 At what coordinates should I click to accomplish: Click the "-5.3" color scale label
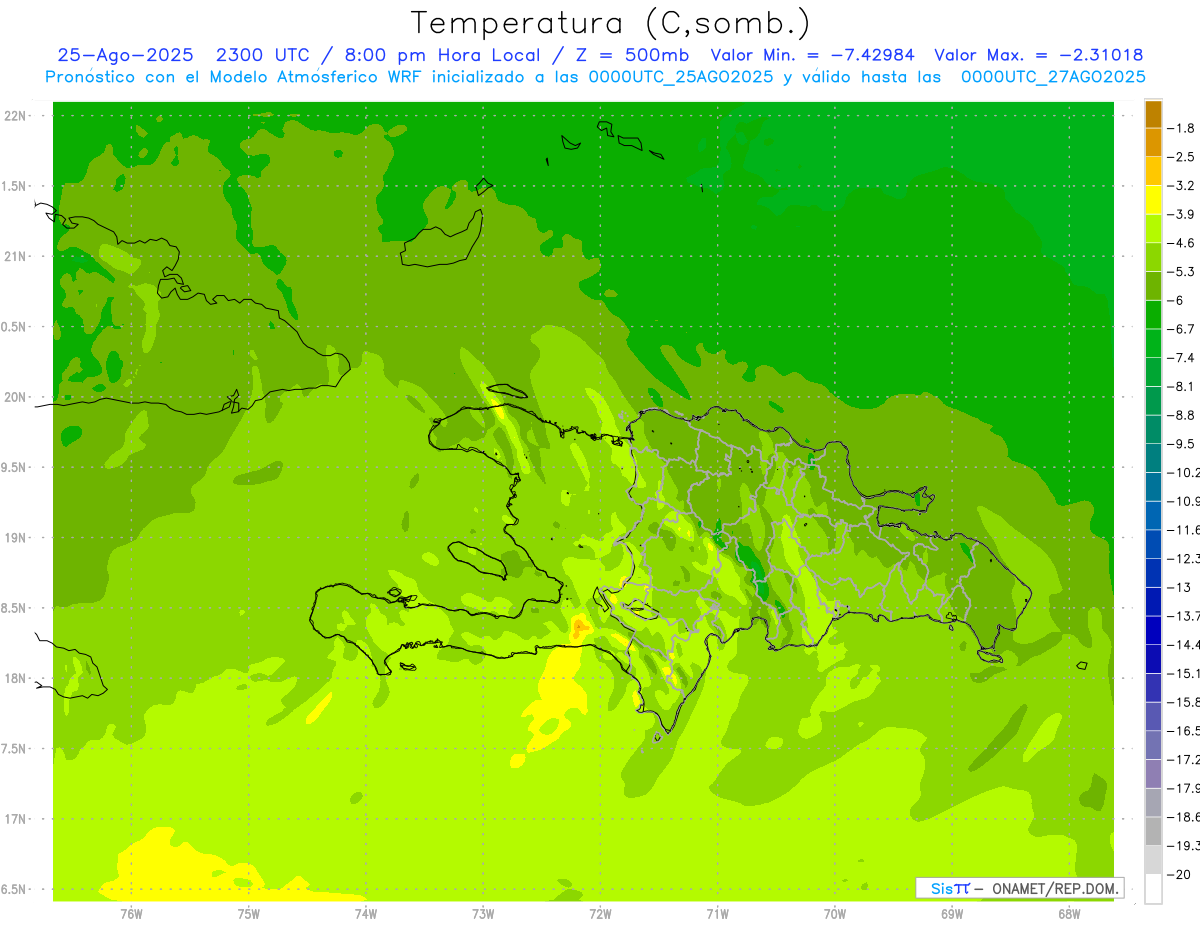(x=1181, y=272)
